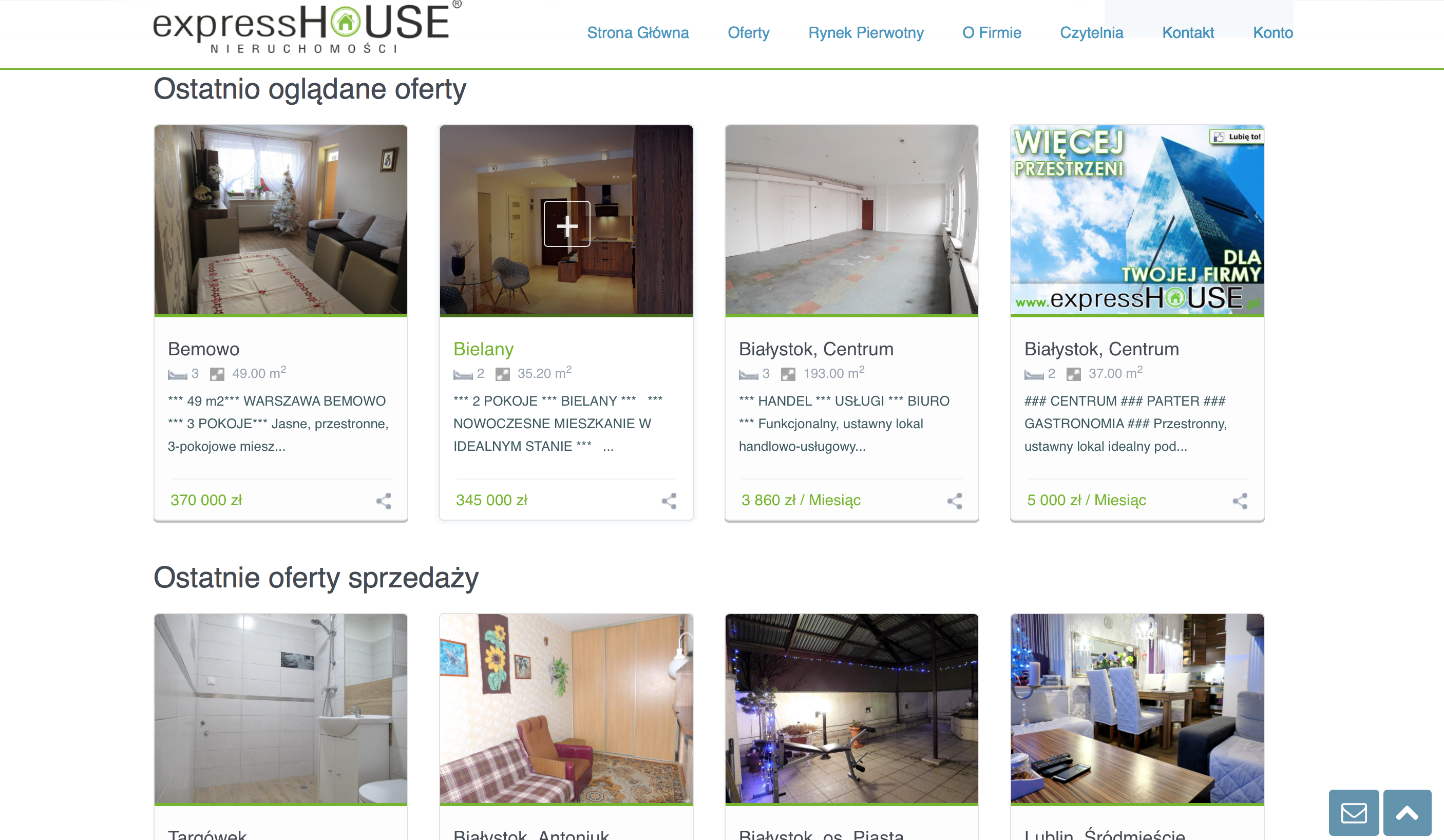
Task: Select Czytelnia in navigation
Action: tap(1092, 33)
